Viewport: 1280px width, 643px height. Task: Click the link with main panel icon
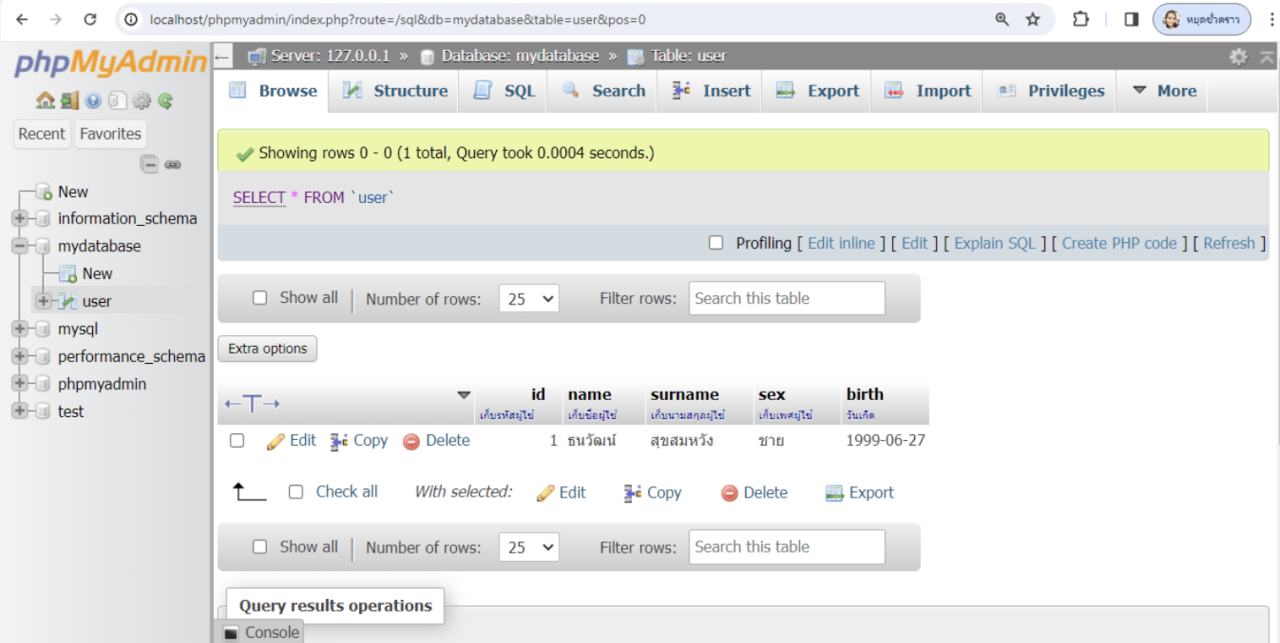pos(173,165)
